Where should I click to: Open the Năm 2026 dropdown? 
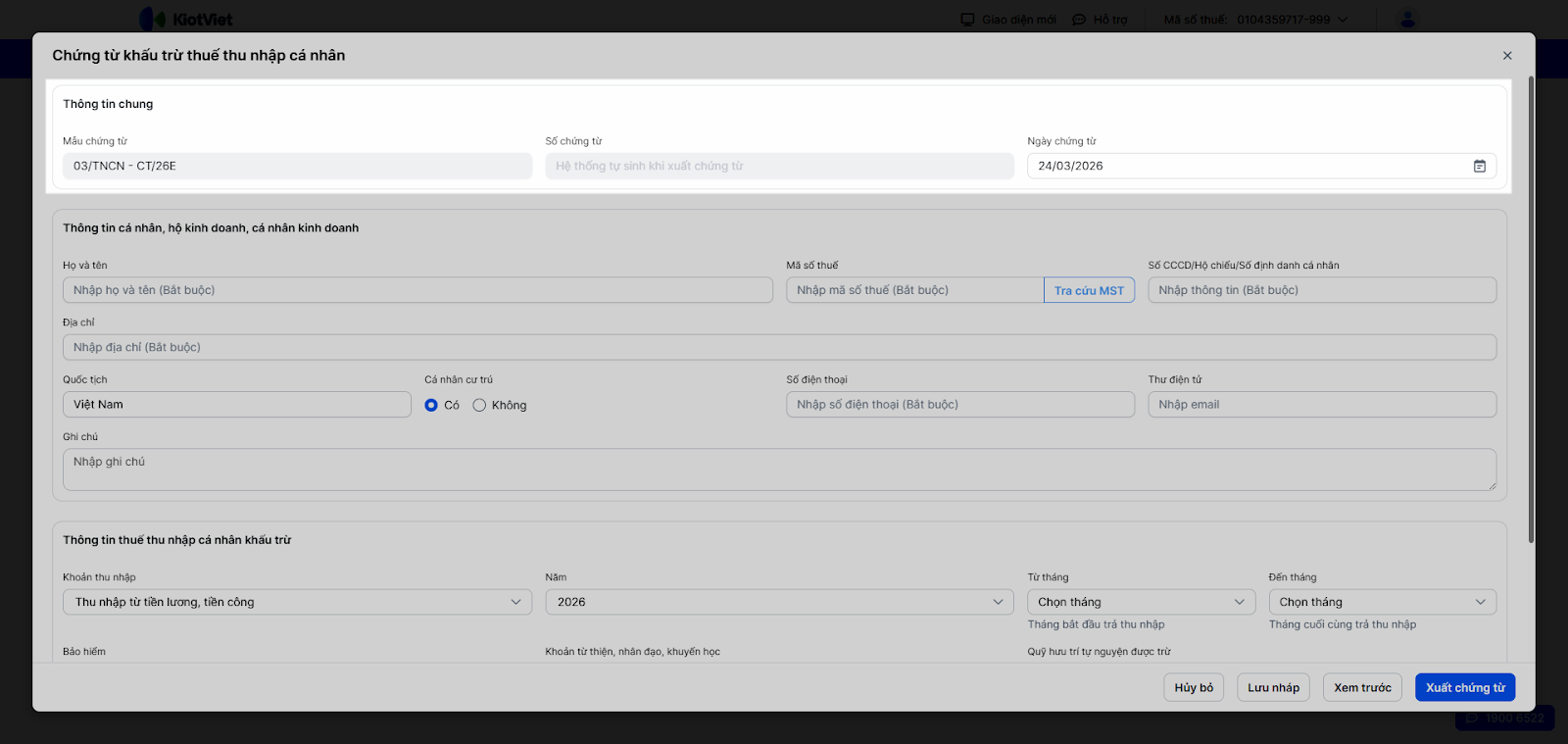[779, 602]
